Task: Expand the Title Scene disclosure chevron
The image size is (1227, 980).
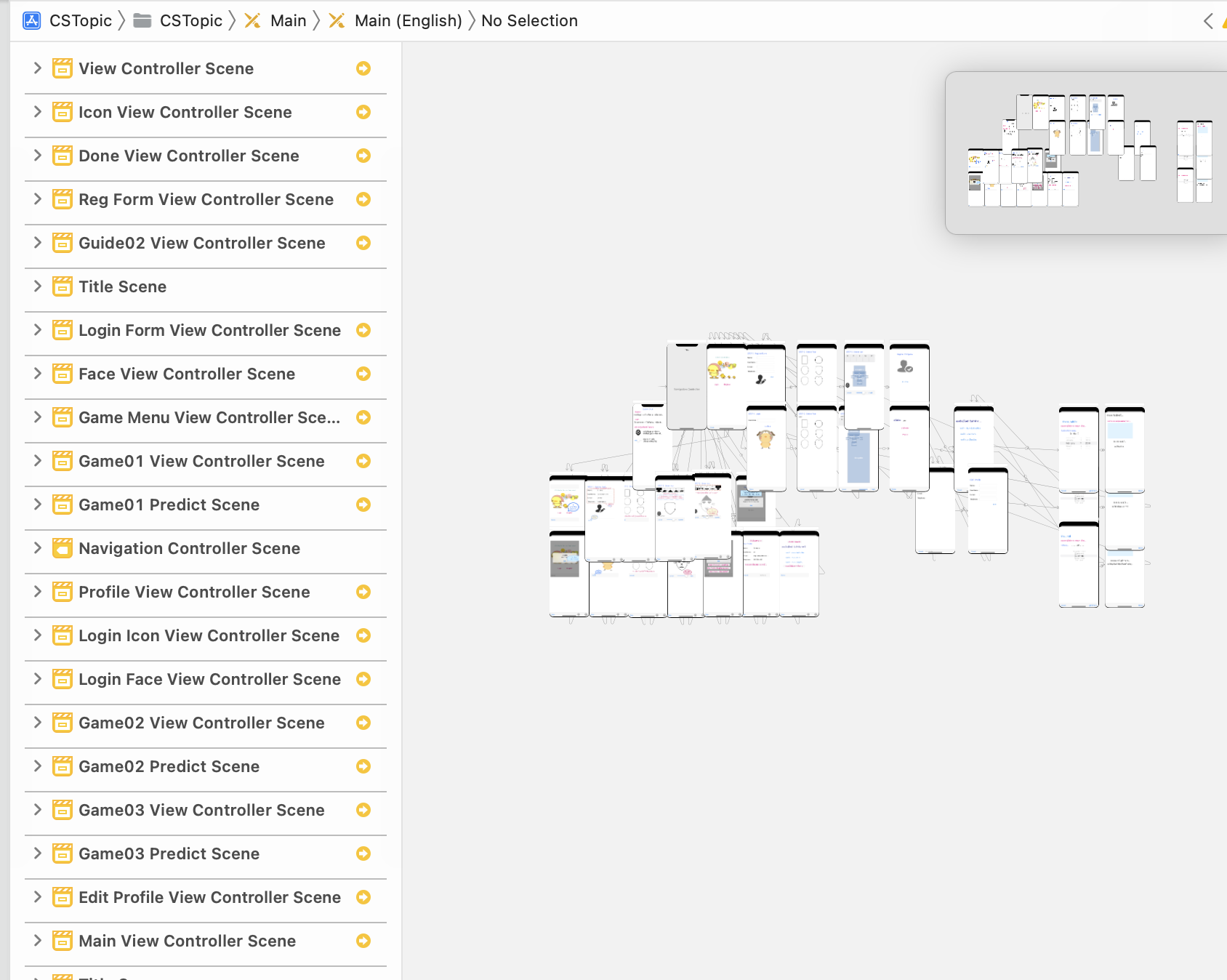Action: tap(38, 286)
